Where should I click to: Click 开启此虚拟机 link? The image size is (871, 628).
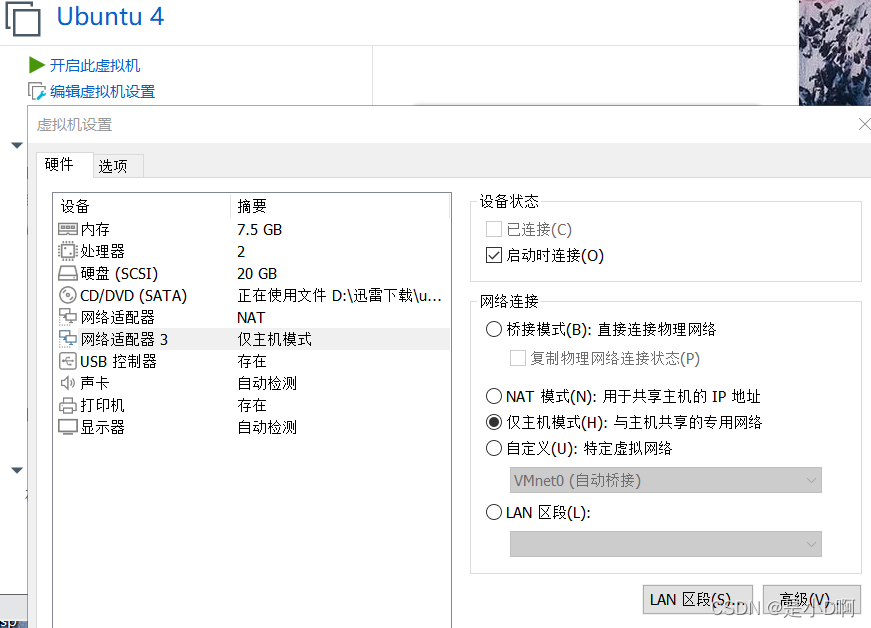point(95,66)
